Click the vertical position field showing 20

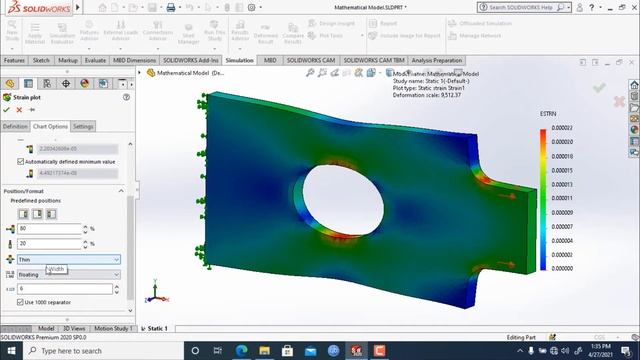49,244
